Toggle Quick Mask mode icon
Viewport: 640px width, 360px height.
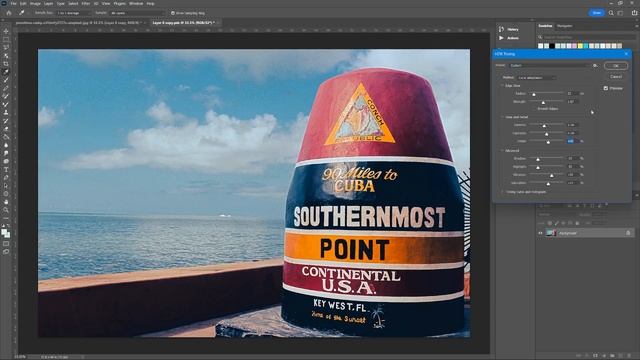click(6, 244)
